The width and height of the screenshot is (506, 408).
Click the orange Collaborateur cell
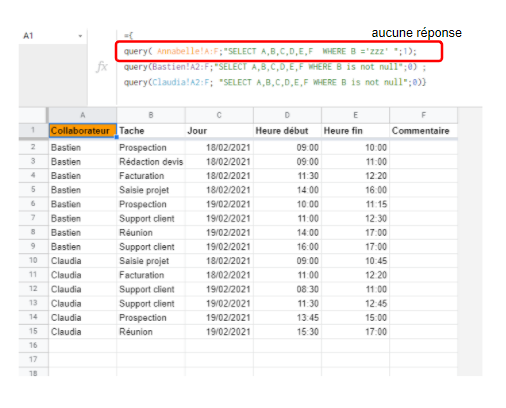[x=83, y=130]
